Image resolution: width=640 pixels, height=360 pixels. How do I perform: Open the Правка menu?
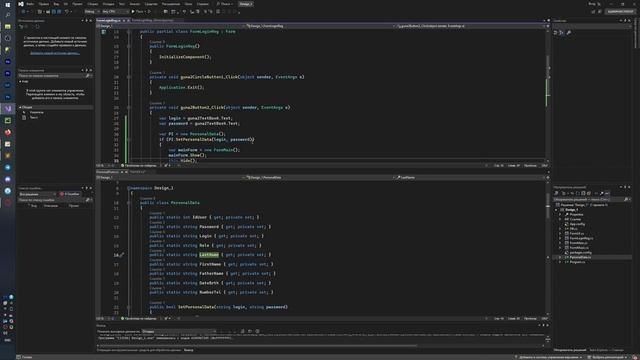[x=44, y=4]
